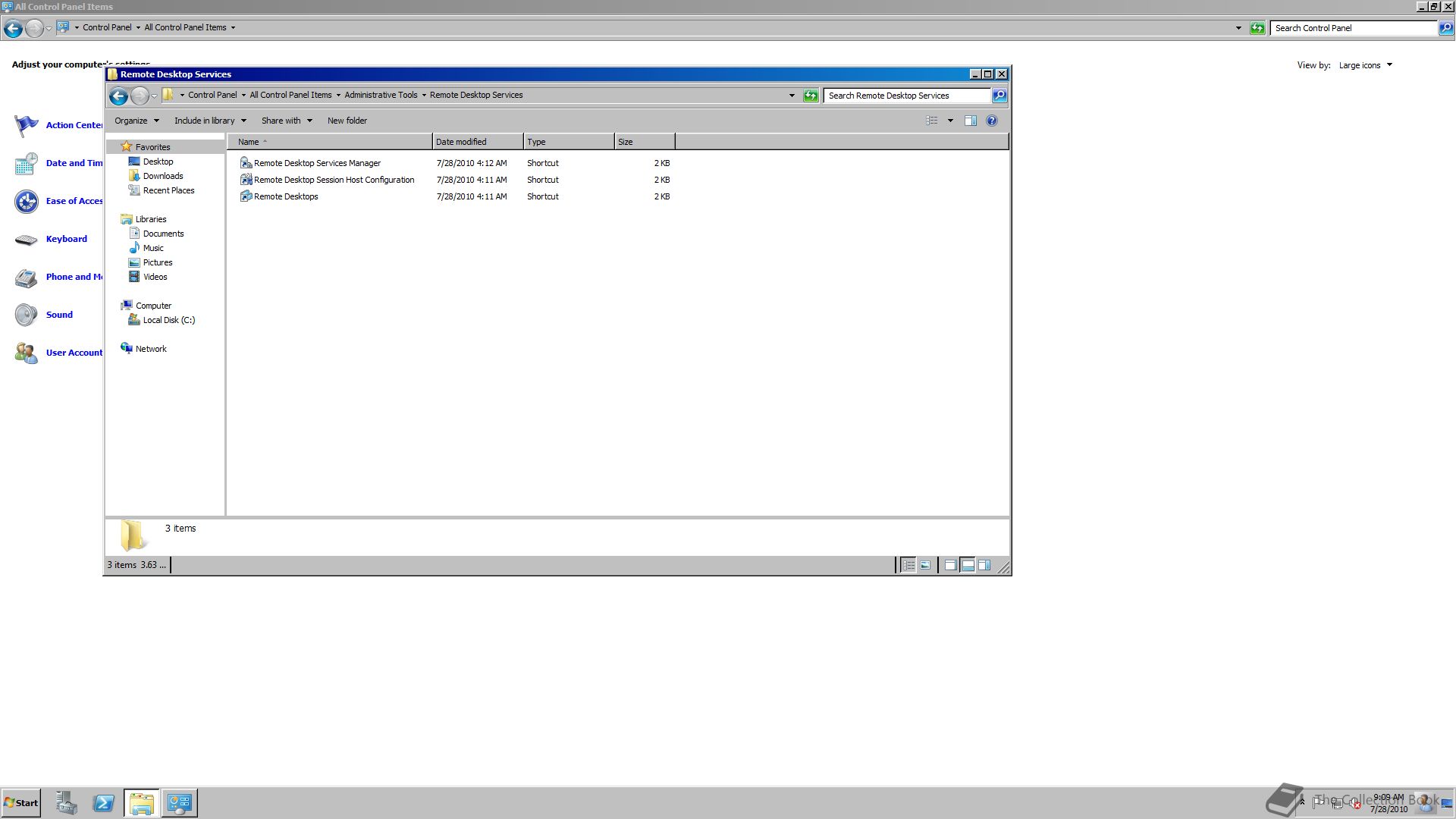Open the Organize menu
Screen dimensions: 1456x819
[x=136, y=121]
